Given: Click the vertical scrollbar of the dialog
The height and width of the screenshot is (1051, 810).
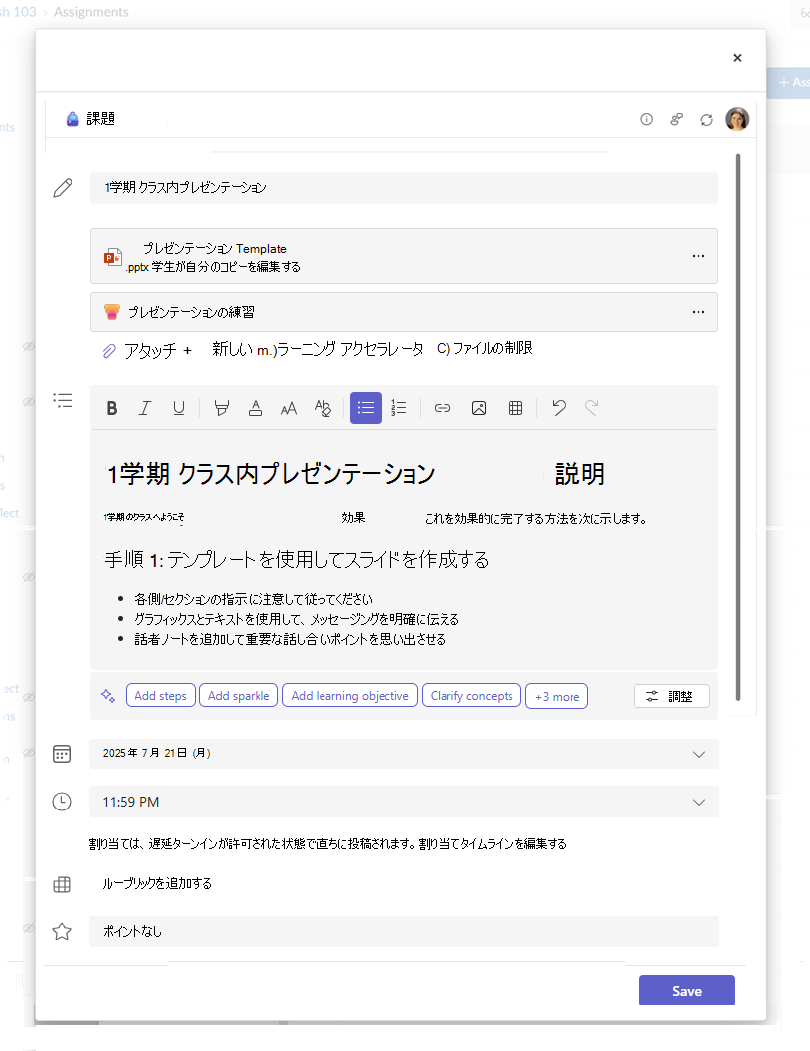Looking at the screenshot, I should (738, 427).
